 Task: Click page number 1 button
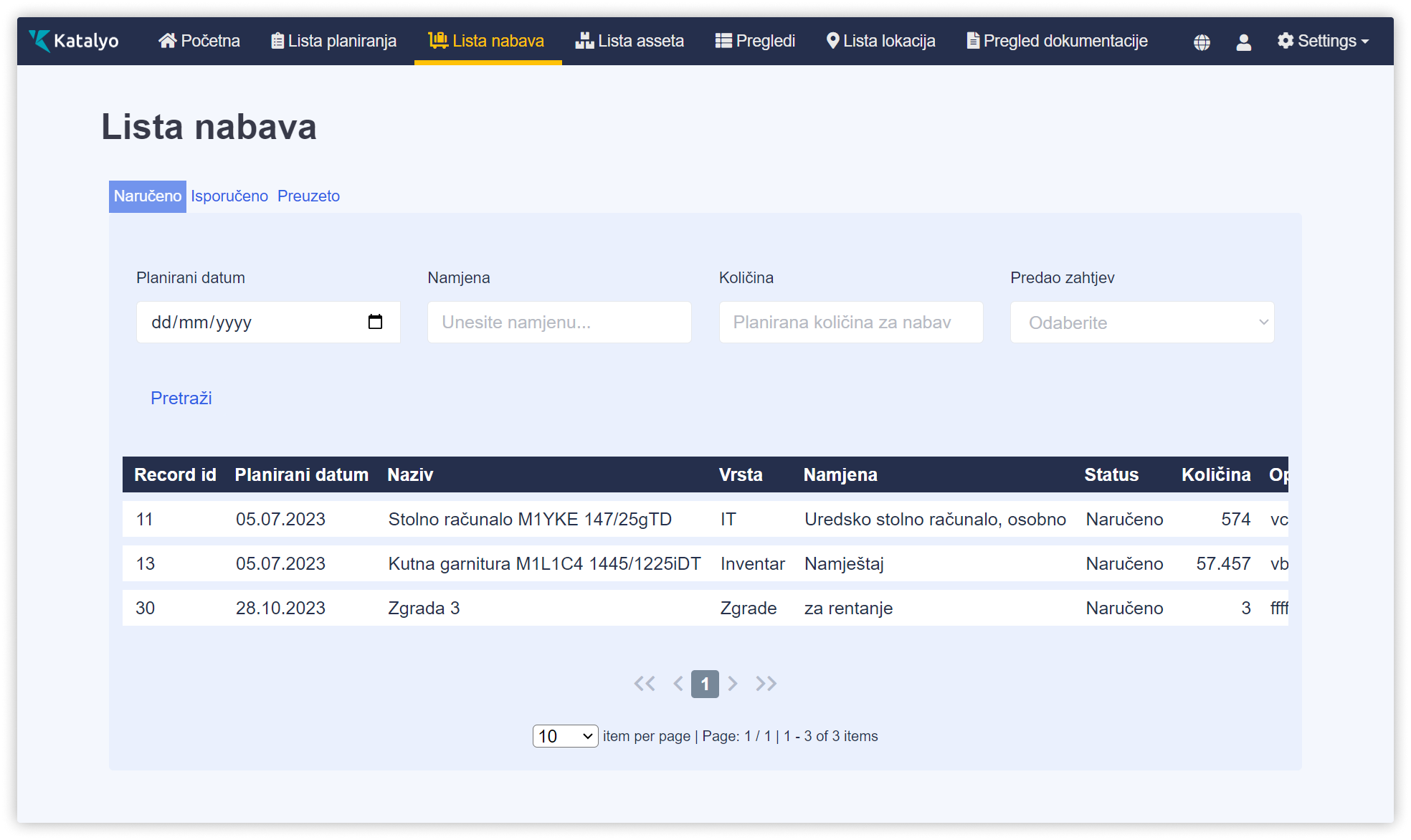(x=705, y=684)
